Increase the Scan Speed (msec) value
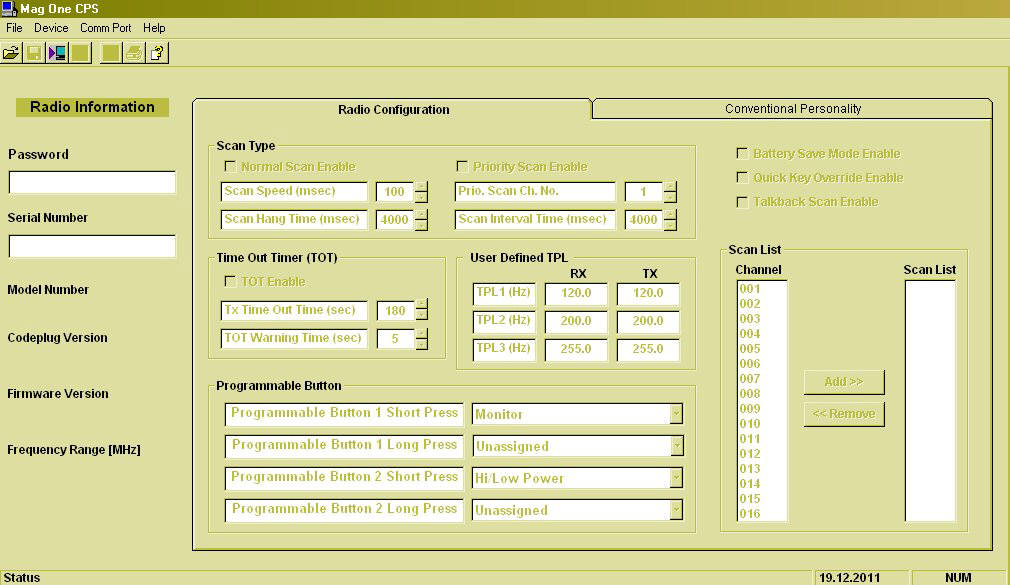 [x=421, y=187]
